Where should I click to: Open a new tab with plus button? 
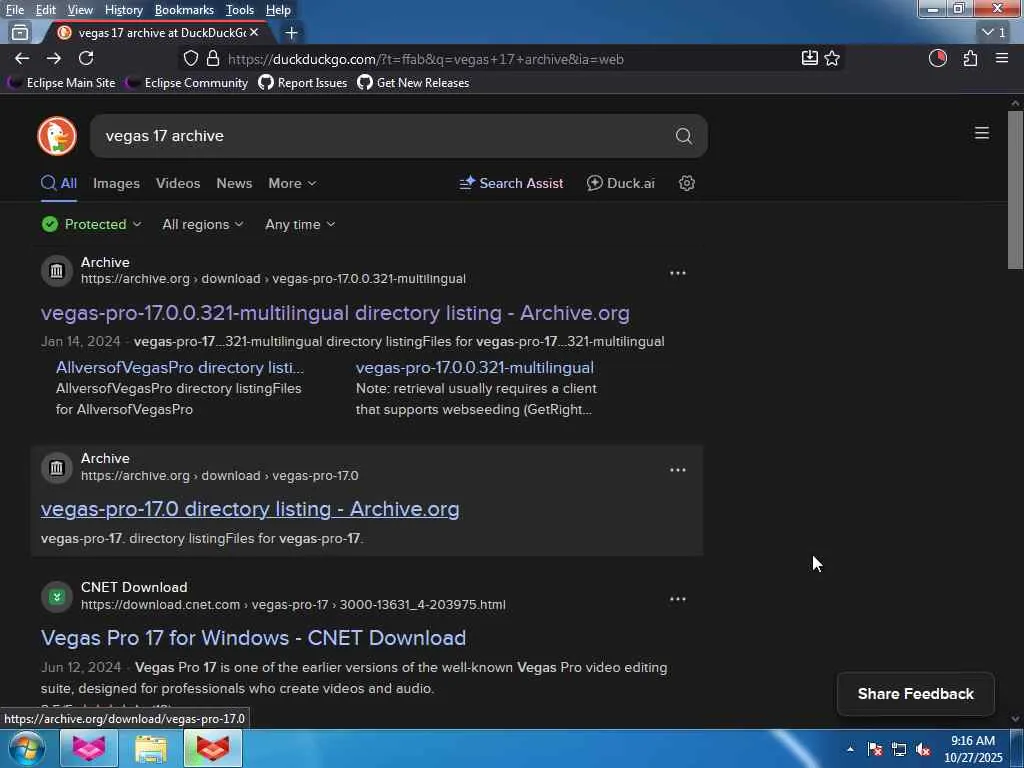[x=291, y=32]
